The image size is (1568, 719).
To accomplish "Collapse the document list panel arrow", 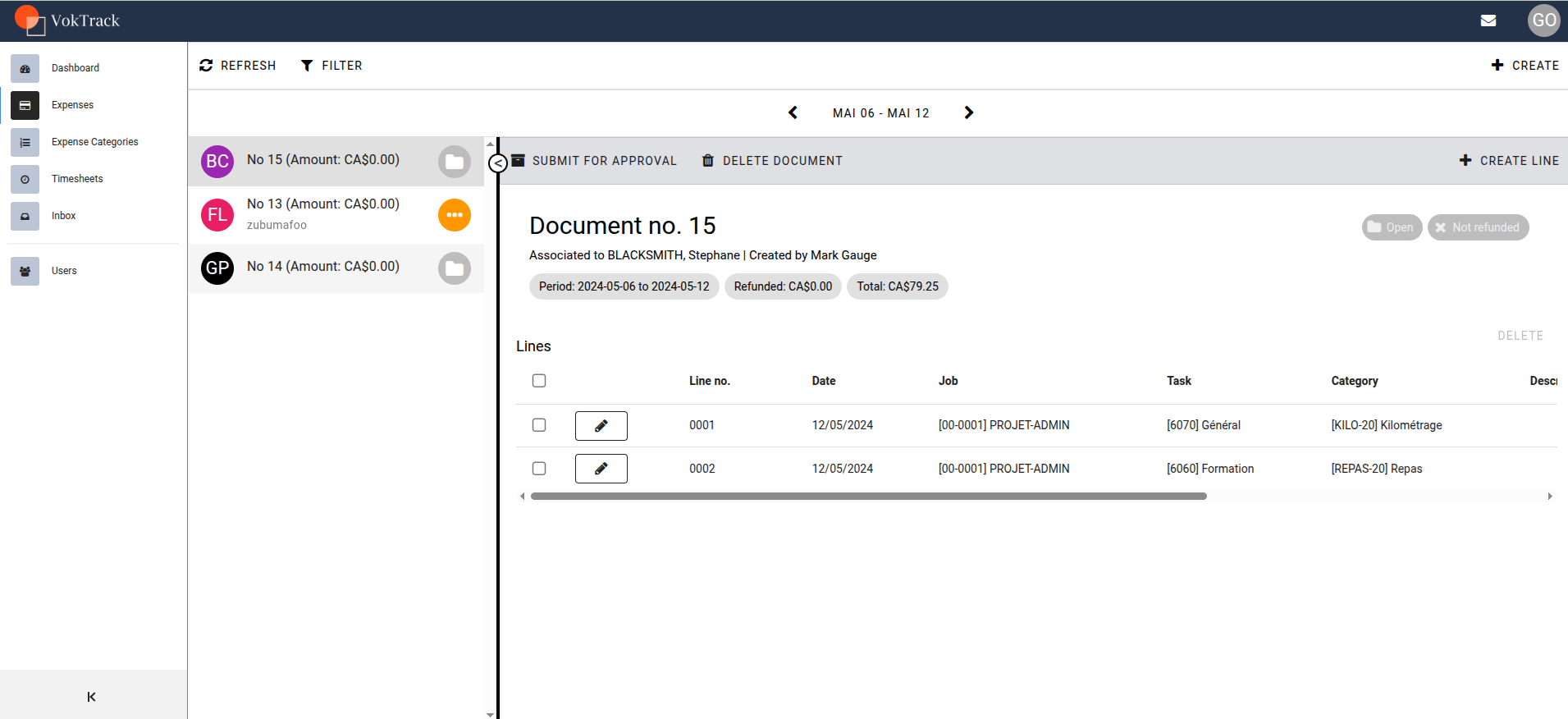I will click(497, 163).
